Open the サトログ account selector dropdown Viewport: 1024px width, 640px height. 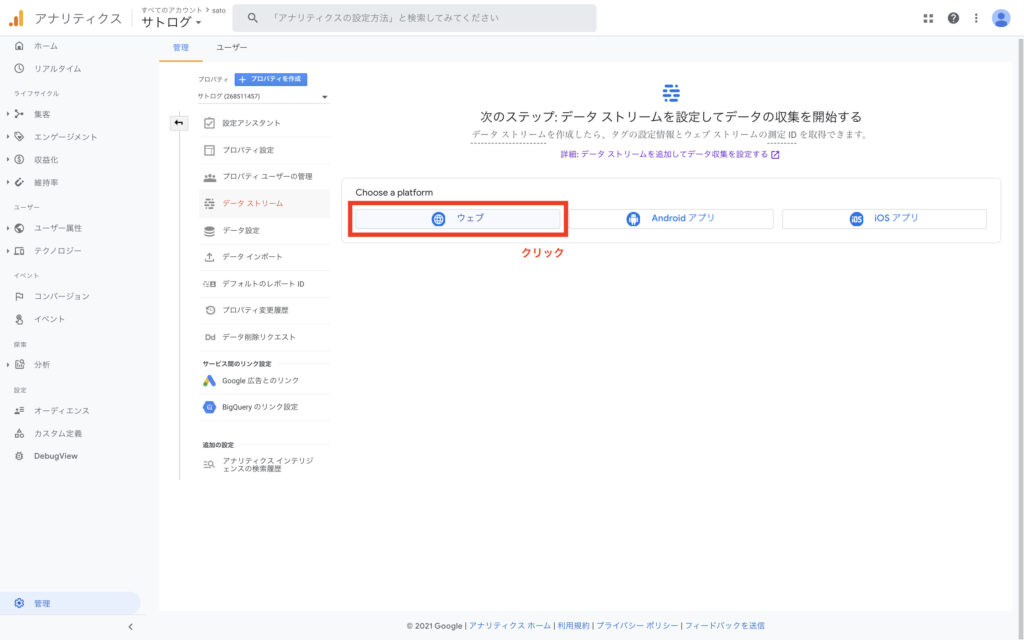(171, 22)
